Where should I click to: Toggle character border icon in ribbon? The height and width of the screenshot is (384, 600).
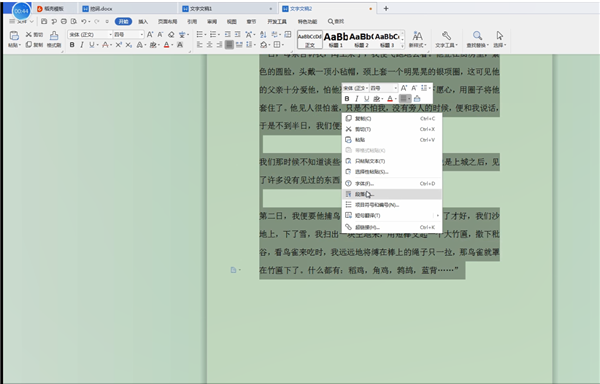[x=180, y=45]
